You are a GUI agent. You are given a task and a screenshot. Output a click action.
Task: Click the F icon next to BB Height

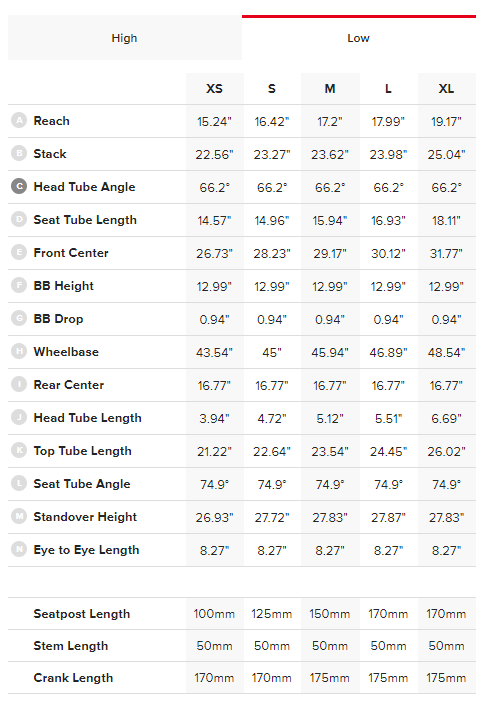click(x=19, y=286)
